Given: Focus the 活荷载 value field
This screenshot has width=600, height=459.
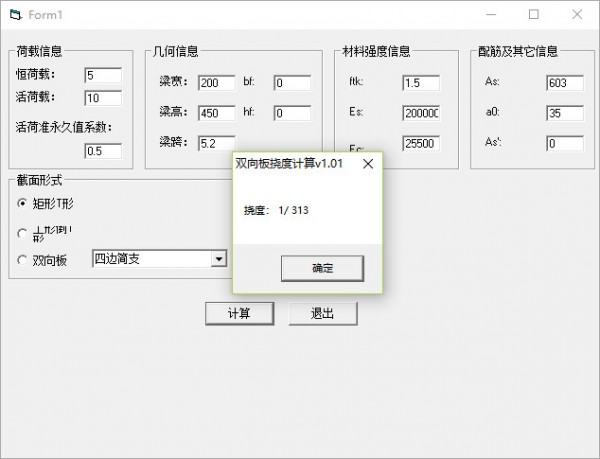Looking at the screenshot, I should click(x=103, y=98).
